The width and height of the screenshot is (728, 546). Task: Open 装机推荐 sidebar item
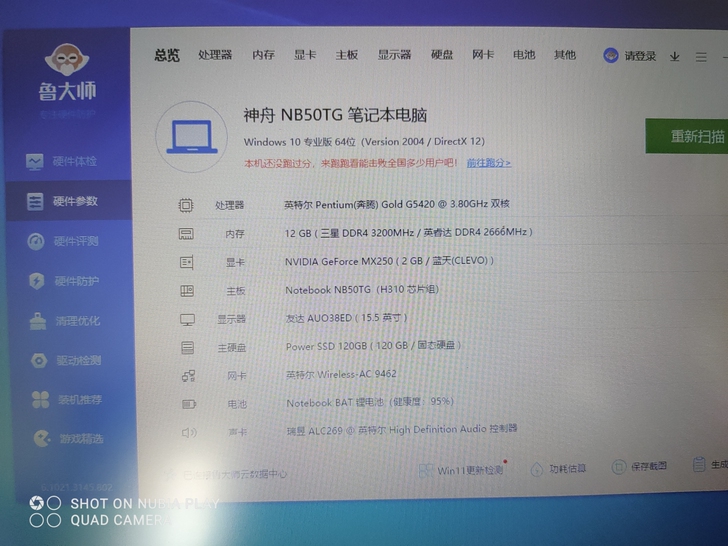67,399
